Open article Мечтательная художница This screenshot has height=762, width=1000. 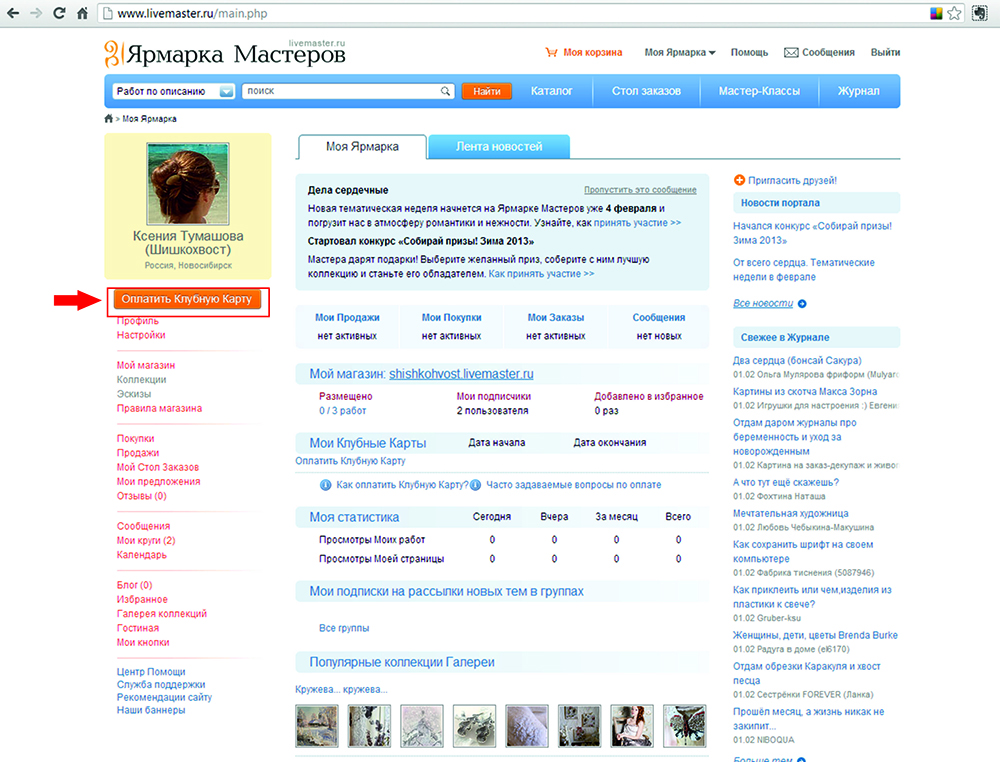tap(791, 514)
